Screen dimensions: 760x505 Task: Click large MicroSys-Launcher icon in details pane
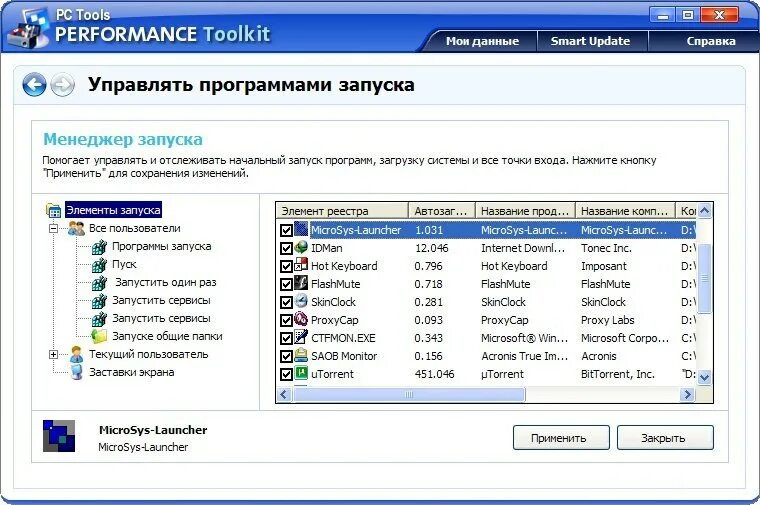pyautogui.click(x=59, y=436)
